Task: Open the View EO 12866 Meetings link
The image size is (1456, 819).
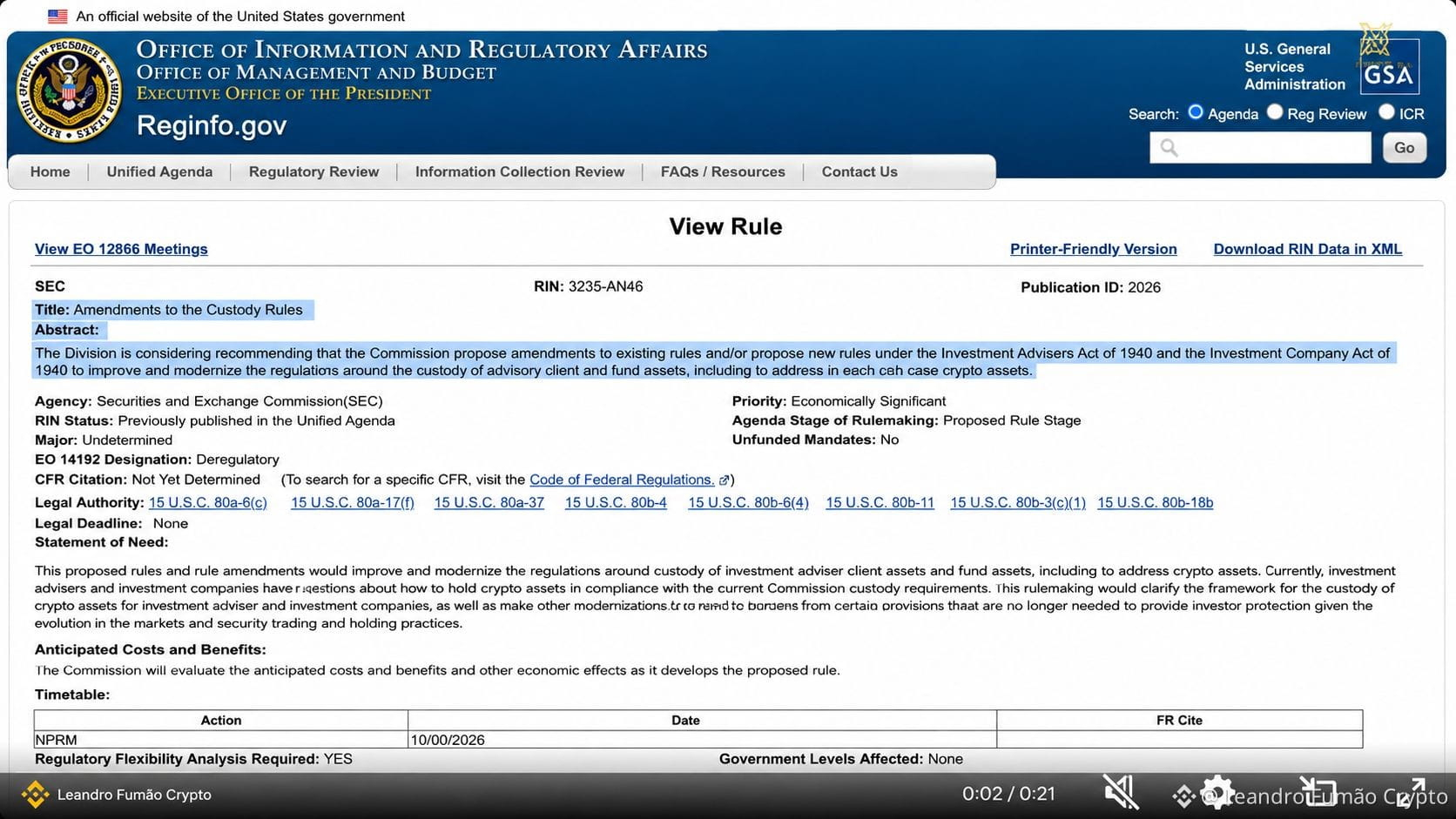Action: point(121,249)
